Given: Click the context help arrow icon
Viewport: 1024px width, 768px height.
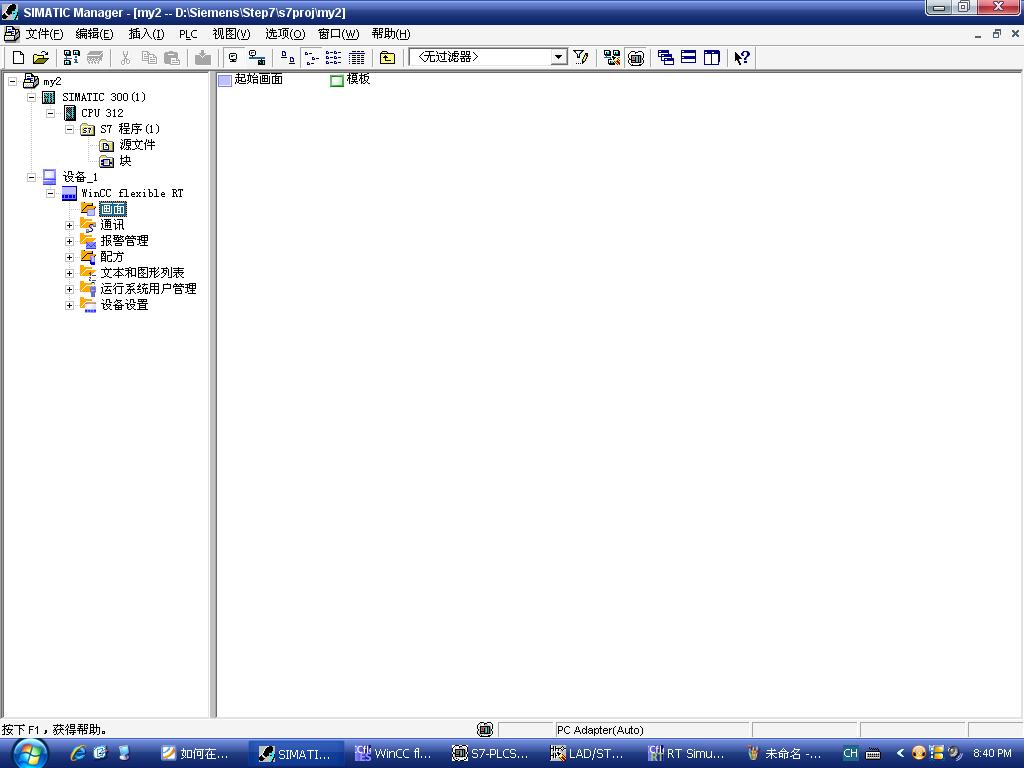Looking at the screenshot, I should click(741, 58).
